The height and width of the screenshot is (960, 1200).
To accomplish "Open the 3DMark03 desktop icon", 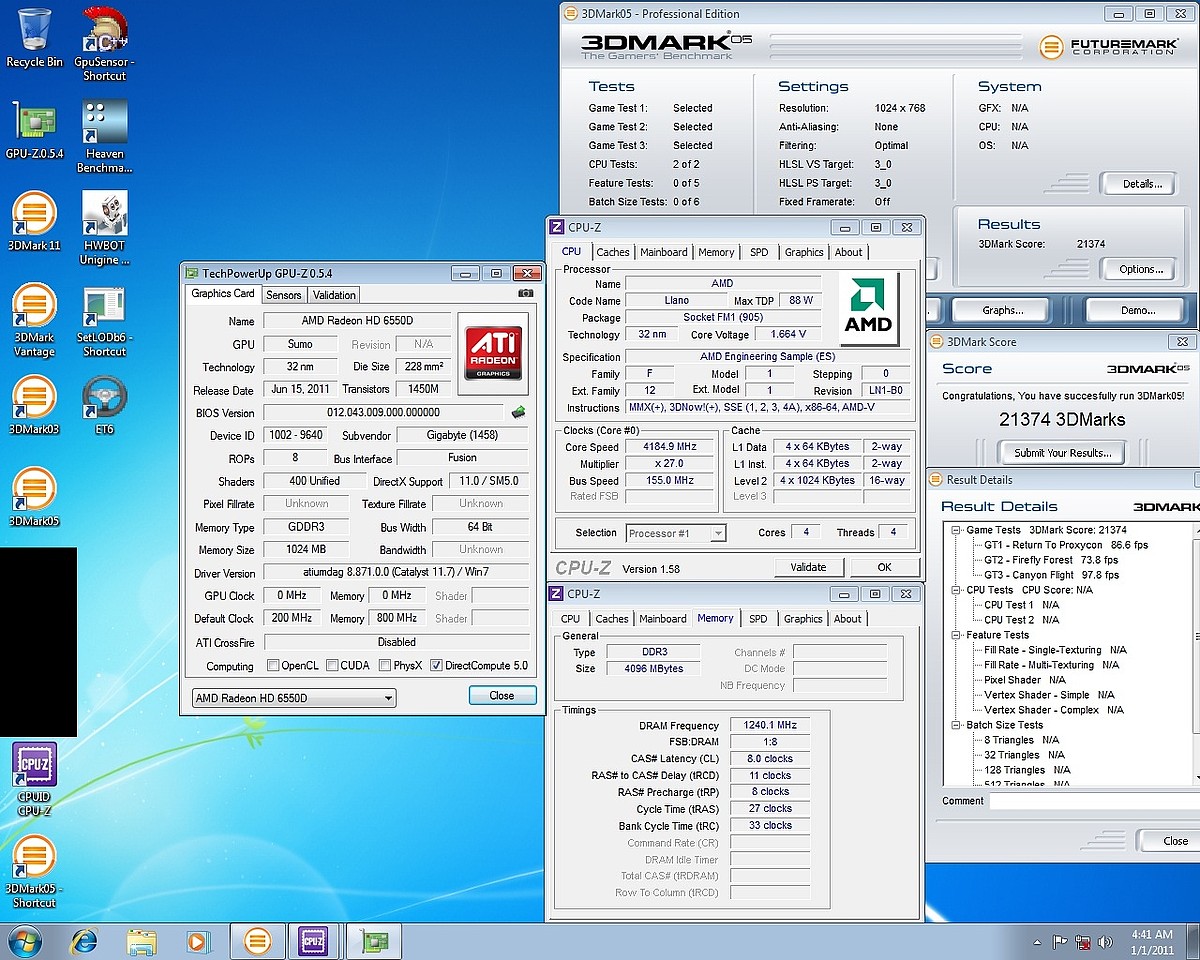I will coord(34,406).
